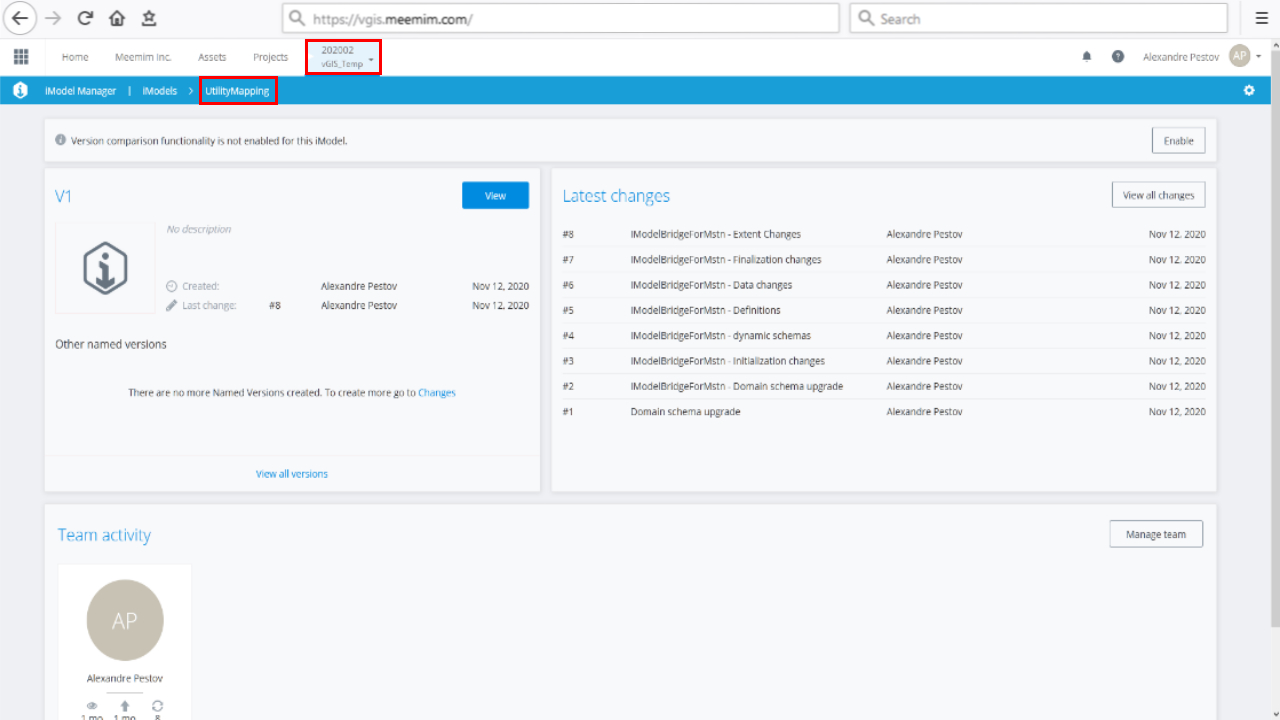The height and width of the screenshot is (720, 1280).
Task: Click the large AP avatar in Team activity
Action: [x=125, y=620]
